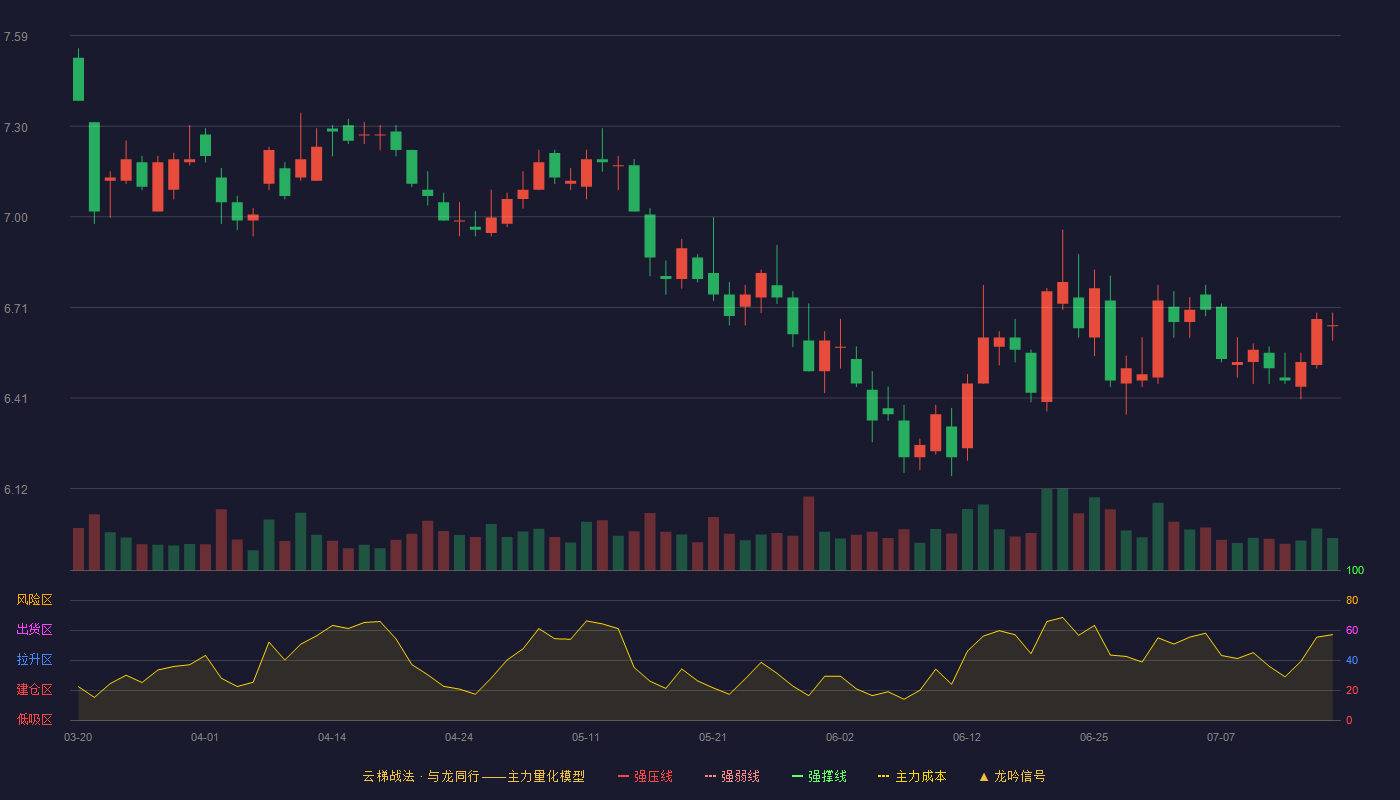This screenshot has width=1400, height=800.
Task: Click the 6.41 price axis label
Action: coord(16,399)
